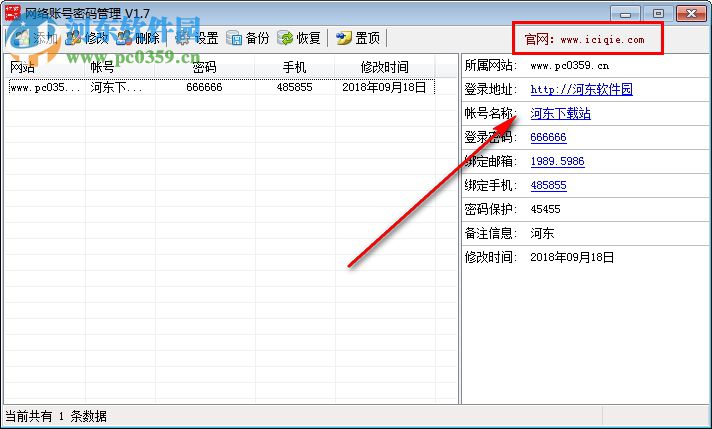Click bound phone link 485855
This screenshot has width=712, height=429.
(x=548, y=185)
